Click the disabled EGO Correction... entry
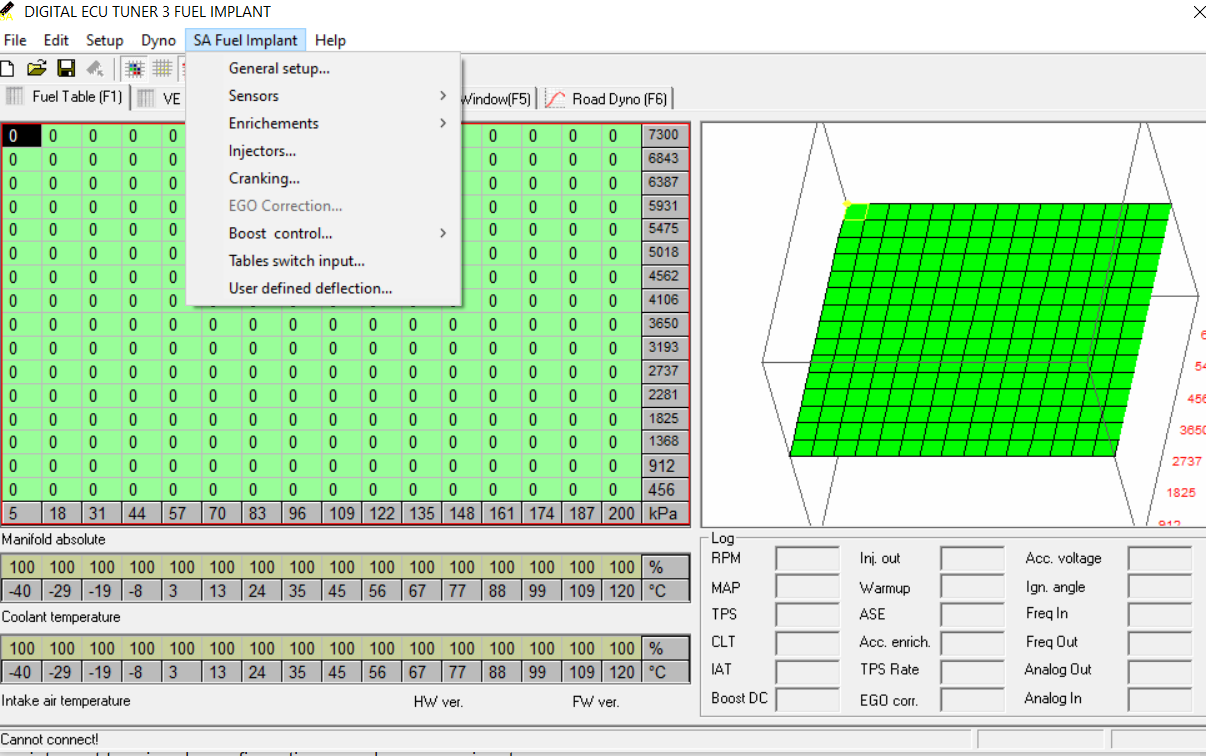The width and height of the screenshot is (1206, 756). [x=323, y=206]
